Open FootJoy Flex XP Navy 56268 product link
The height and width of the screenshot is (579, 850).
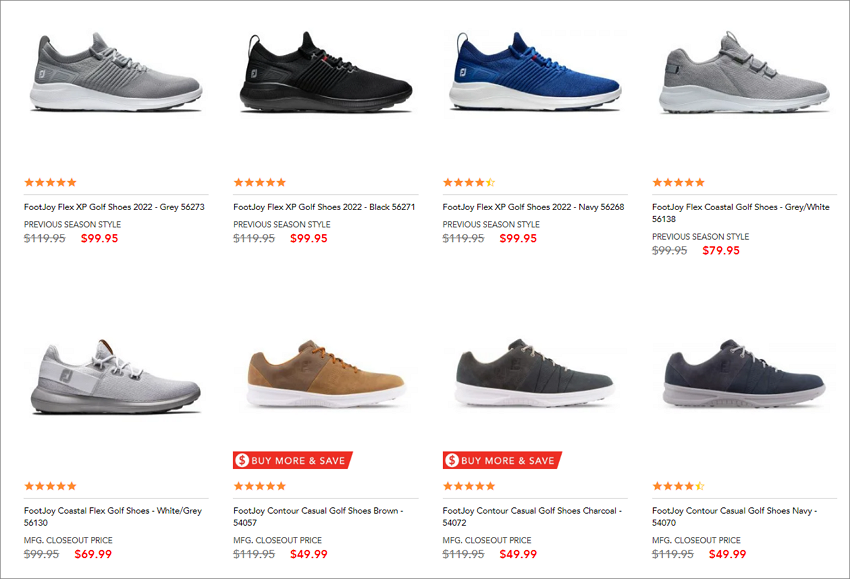(x=533, y=207)
